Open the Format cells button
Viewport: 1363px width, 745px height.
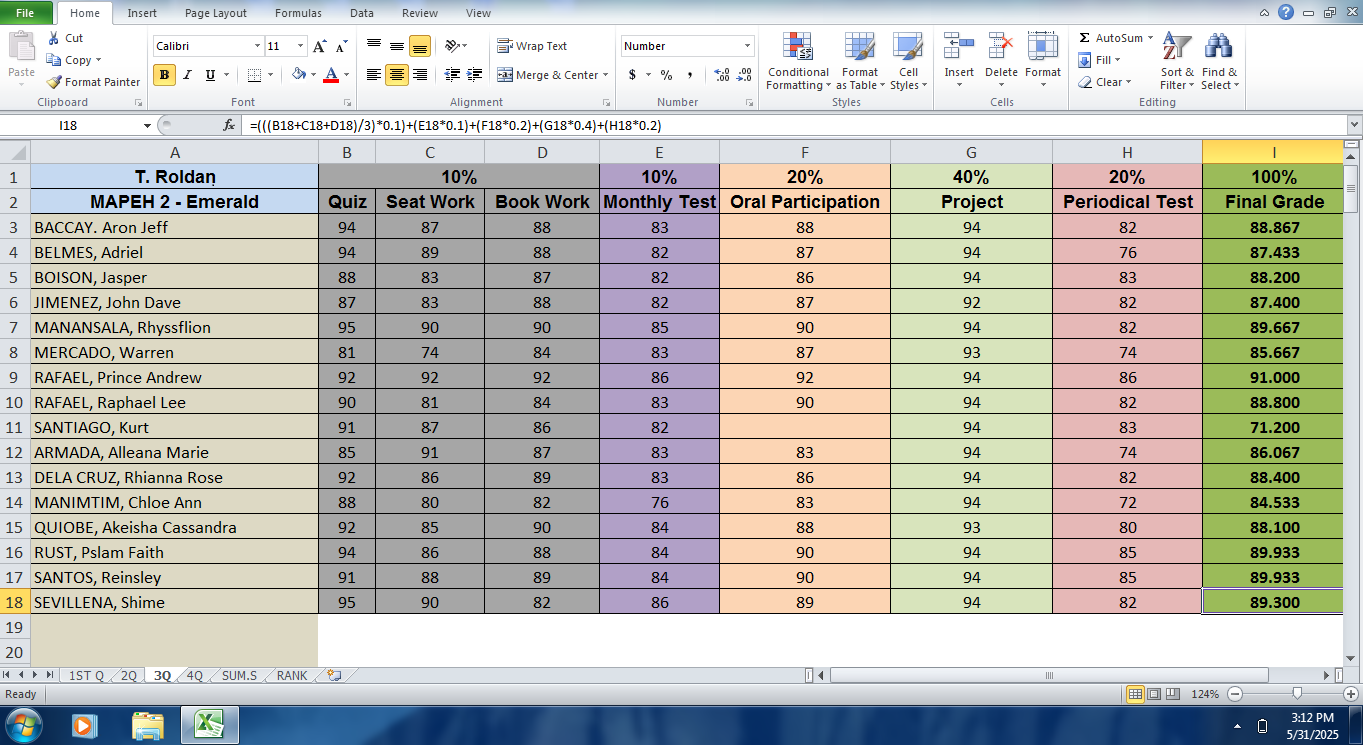tap(1042, 61)
